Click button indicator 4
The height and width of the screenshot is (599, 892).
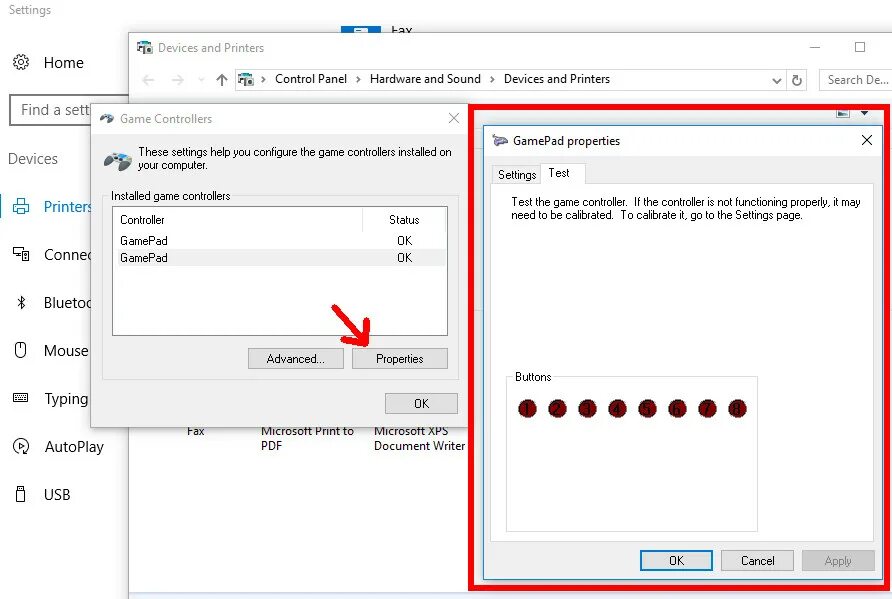pos(617,408)
